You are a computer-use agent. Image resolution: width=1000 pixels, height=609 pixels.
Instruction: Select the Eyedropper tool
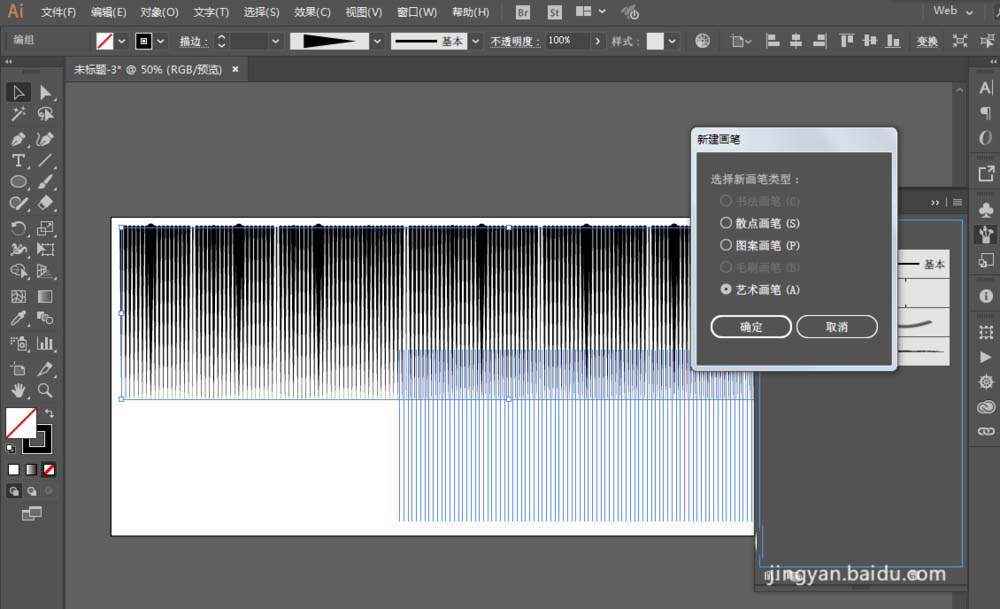[18, 319]
